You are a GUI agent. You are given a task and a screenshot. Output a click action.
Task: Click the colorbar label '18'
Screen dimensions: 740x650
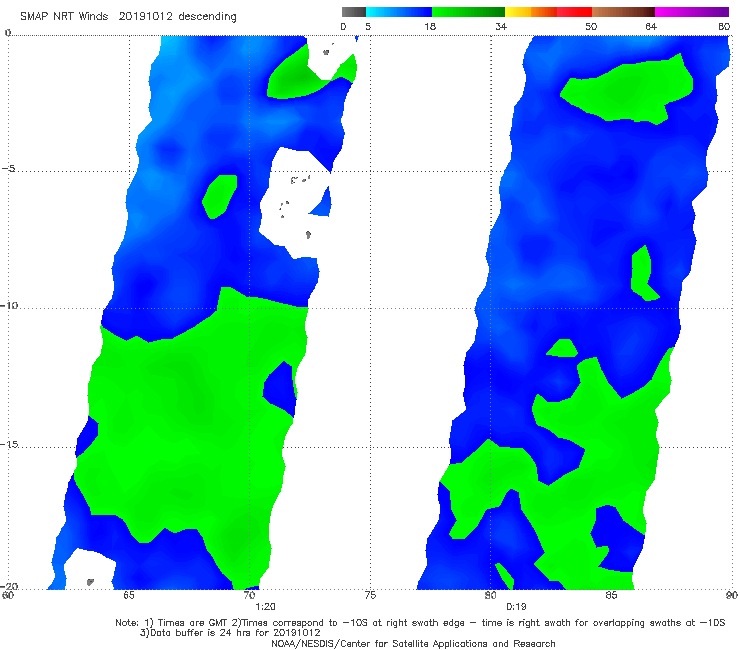[x=430, y=27]
